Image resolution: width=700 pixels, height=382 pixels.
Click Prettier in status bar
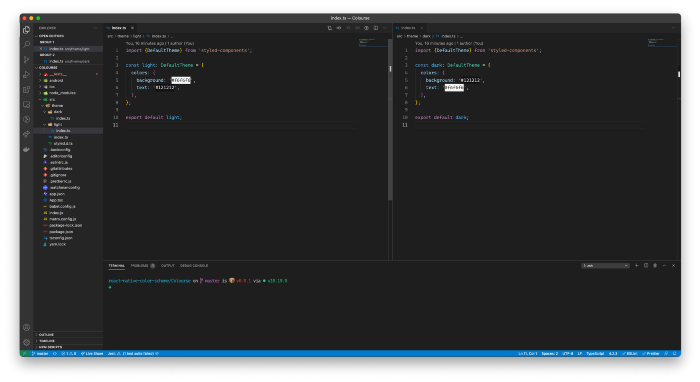651,353
